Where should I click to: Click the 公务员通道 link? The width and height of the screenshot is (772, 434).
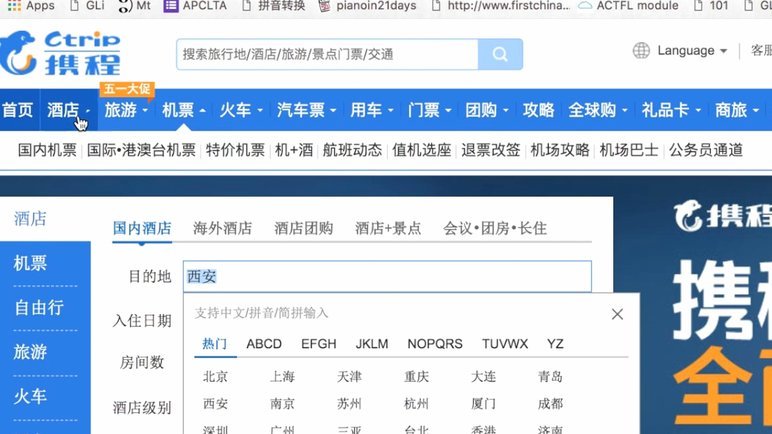coord(706,150)
